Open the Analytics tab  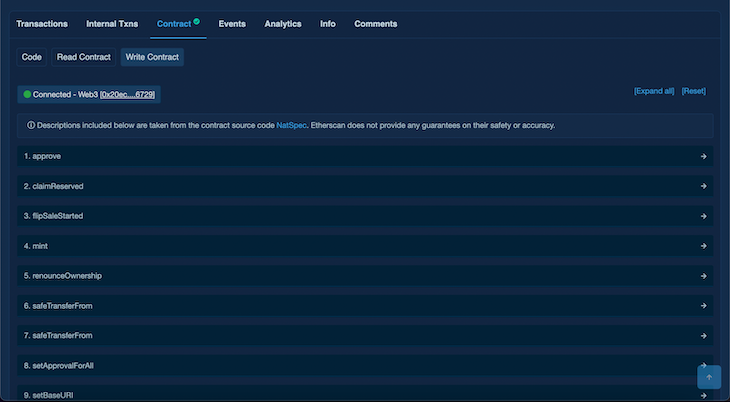pos(283,24)
